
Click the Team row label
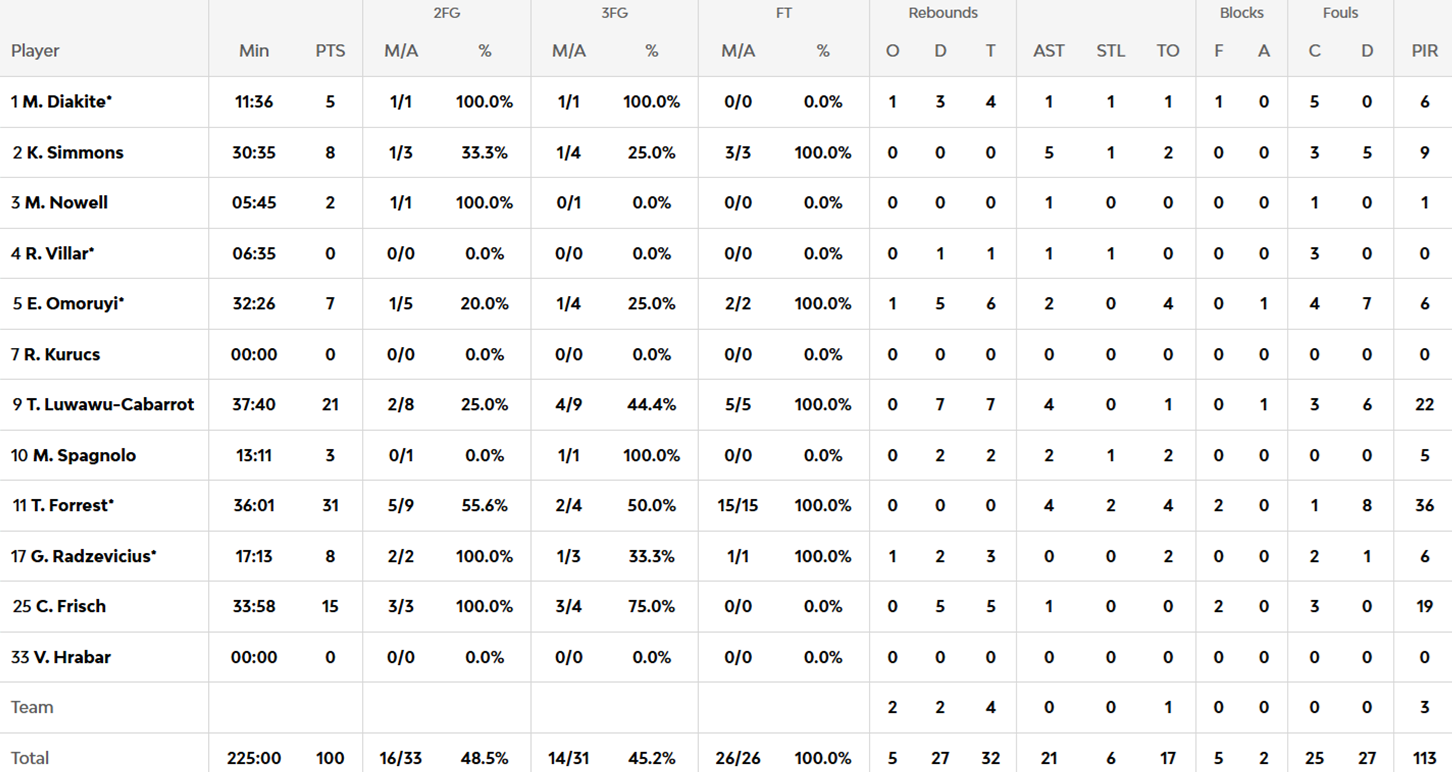click(x=32, y=708)
